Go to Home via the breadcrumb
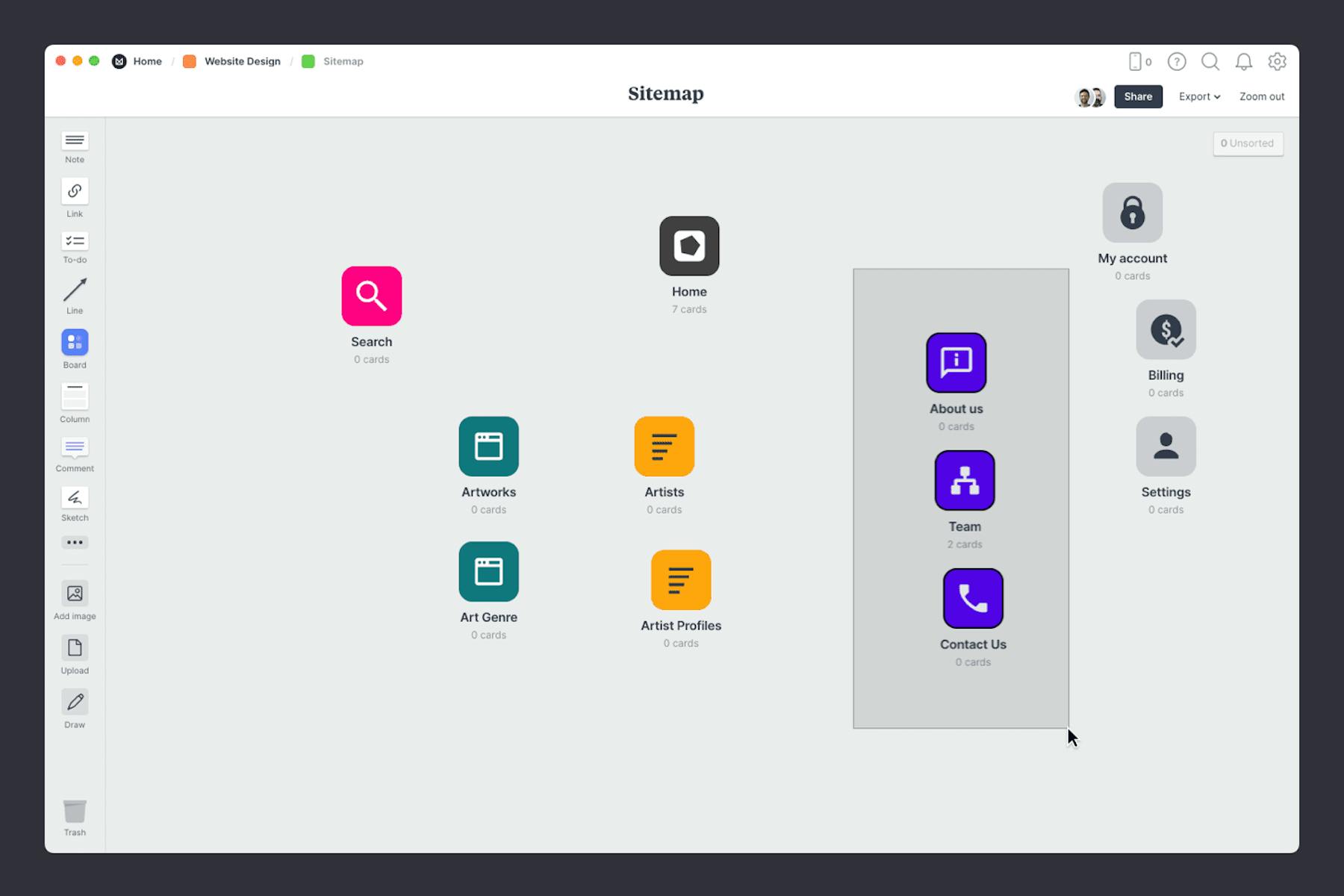Screen dimensions: 1344x896 pos(147,61)
